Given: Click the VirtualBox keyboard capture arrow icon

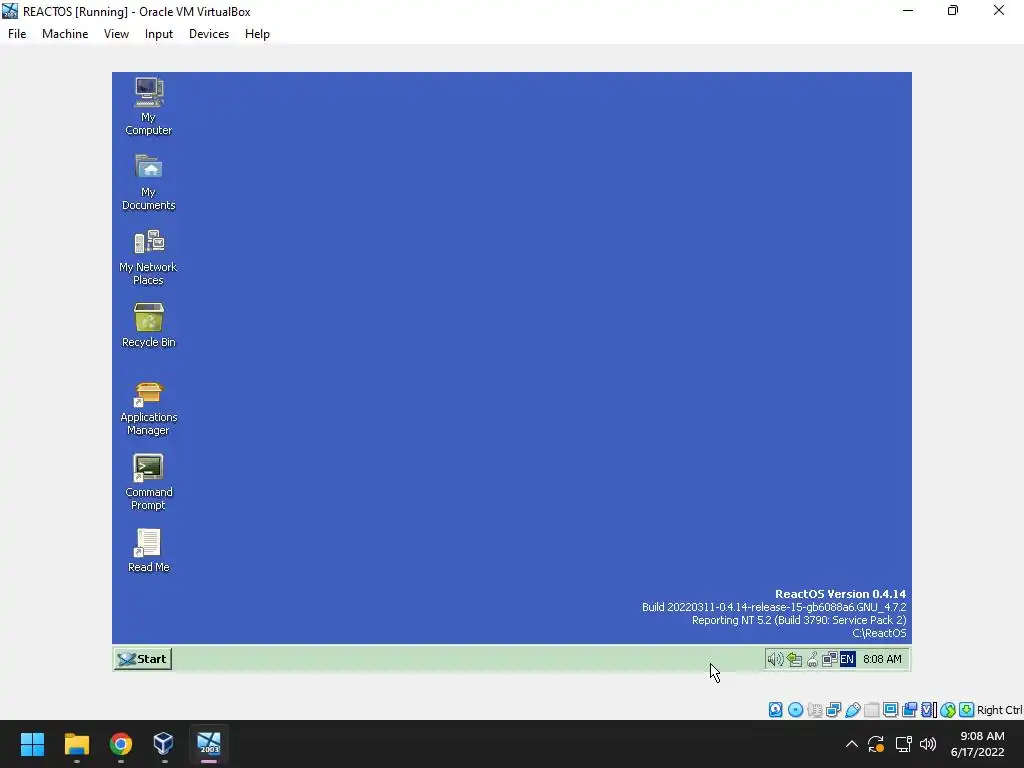Looking at the screenshot, I should pyautogui.click(x=967, y=710).
